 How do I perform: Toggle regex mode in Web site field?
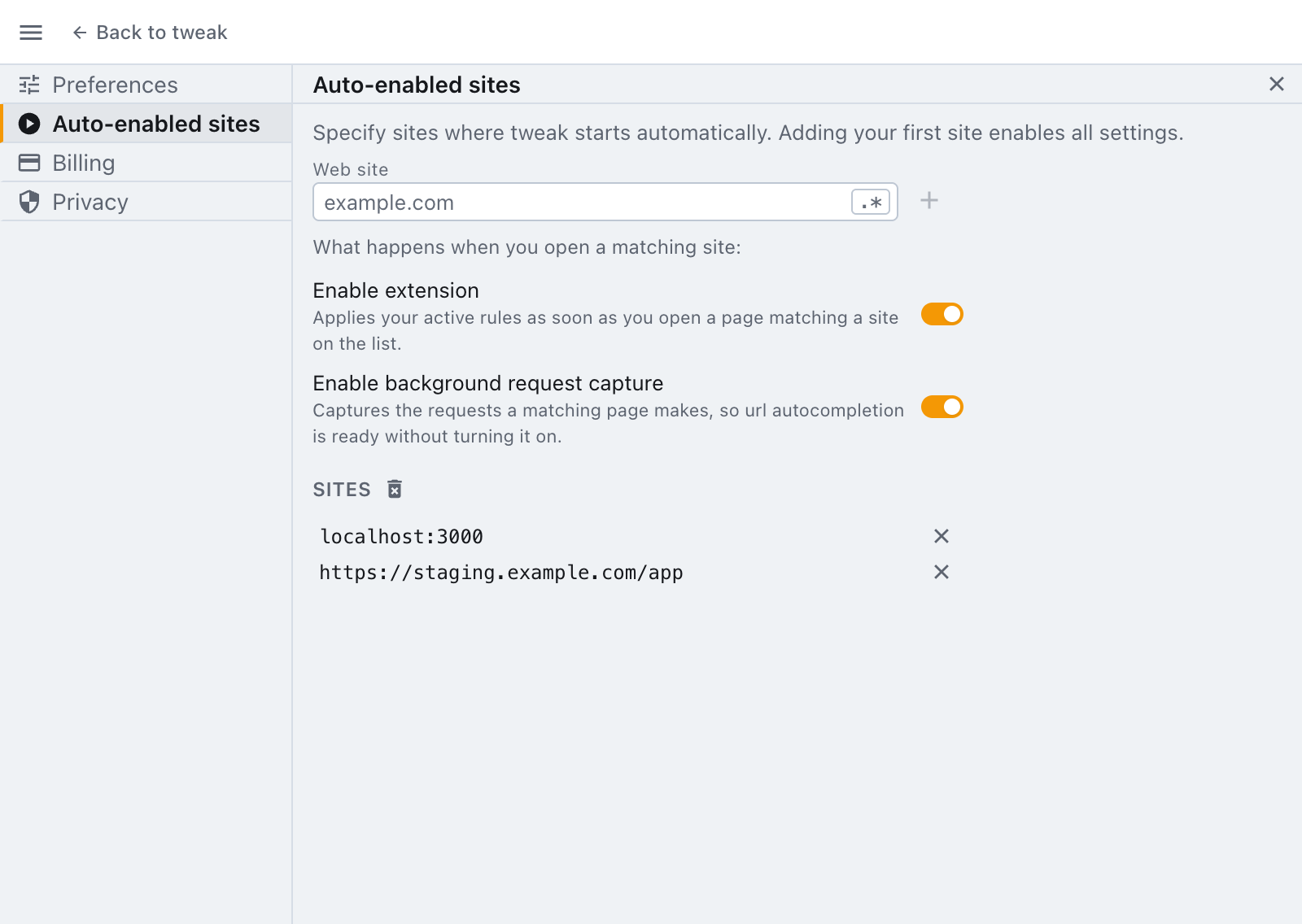point(871,202)
